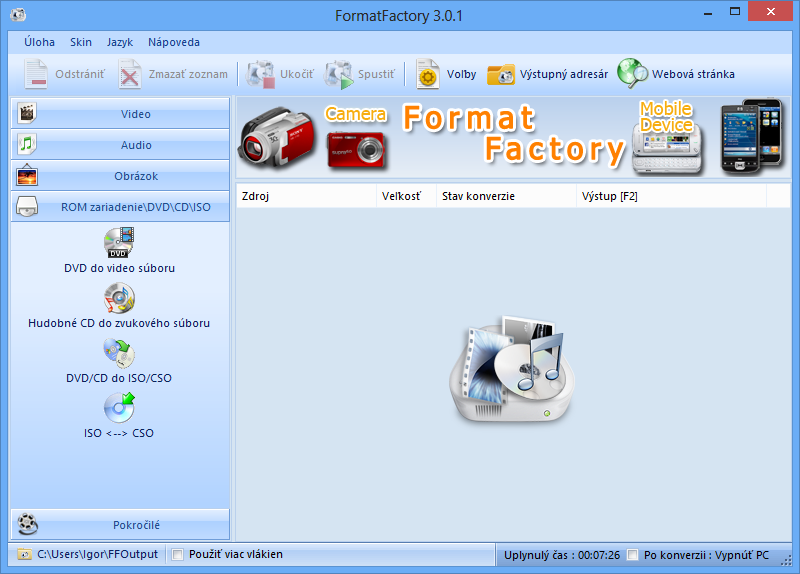Image resolution: width=800 pixels, height=574 pixels.
Task: Enable the Použiť viac vlákien checkbox
Action: 178,554
